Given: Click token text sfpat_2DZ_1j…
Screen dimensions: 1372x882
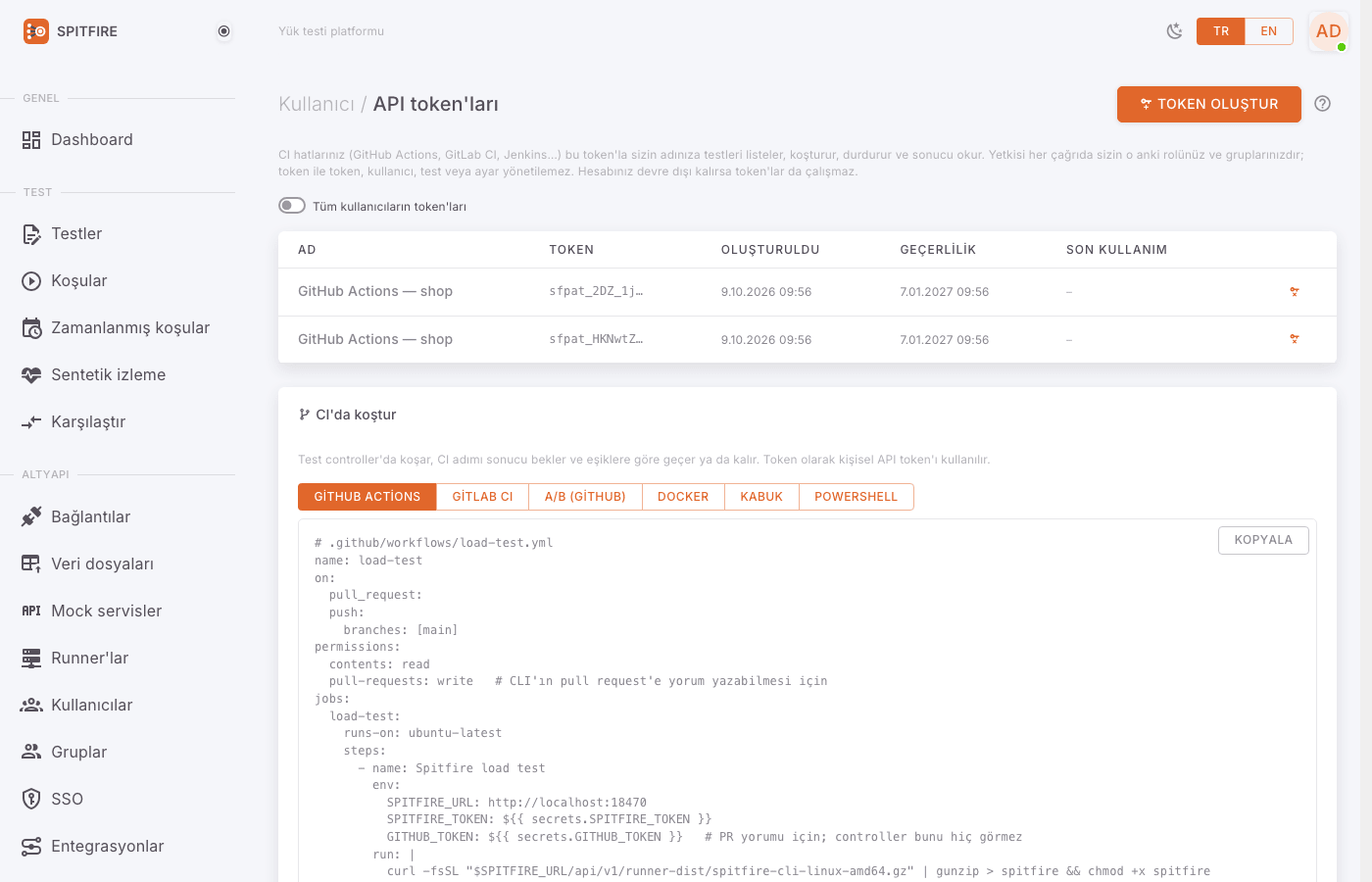Looking at the screenshot, I should coord(596,291).
